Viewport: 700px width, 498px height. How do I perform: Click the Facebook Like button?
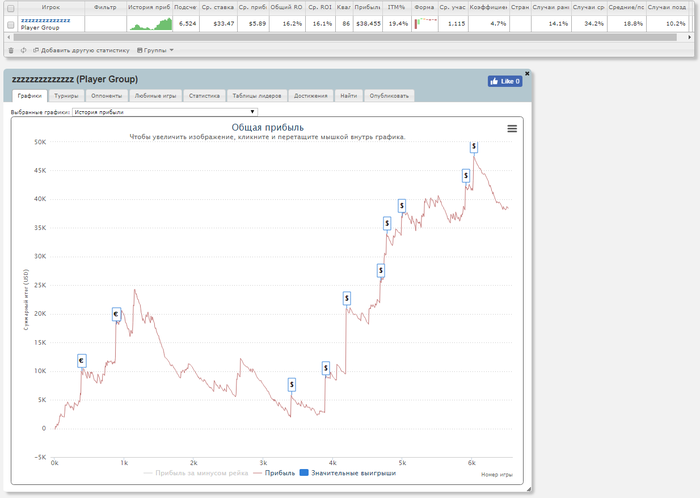505,81
